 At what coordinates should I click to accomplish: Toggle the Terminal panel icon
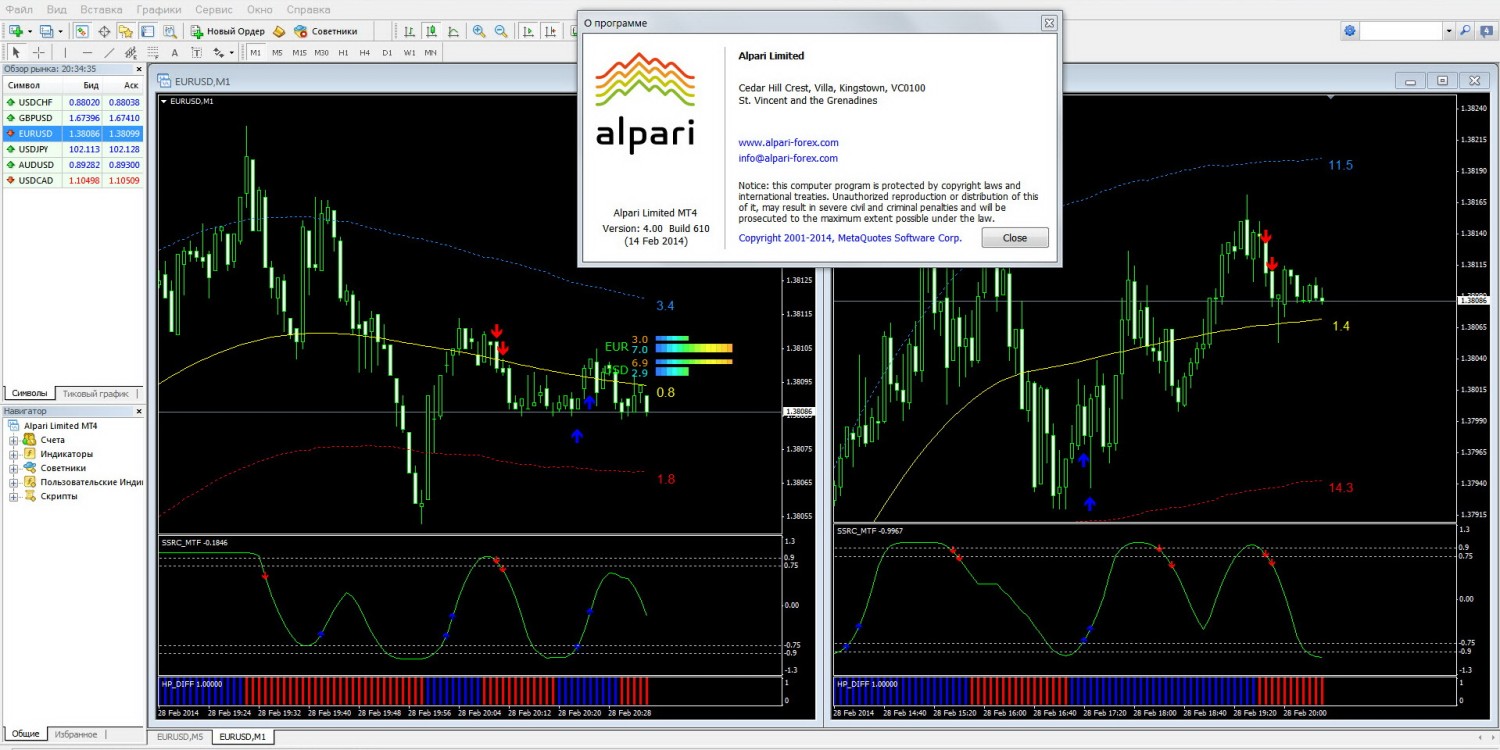point(148,31)
